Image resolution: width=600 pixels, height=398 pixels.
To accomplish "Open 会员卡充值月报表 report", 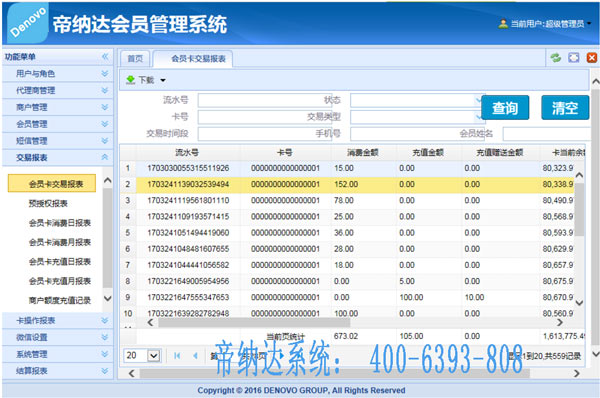I will click(x=60, y=281).
